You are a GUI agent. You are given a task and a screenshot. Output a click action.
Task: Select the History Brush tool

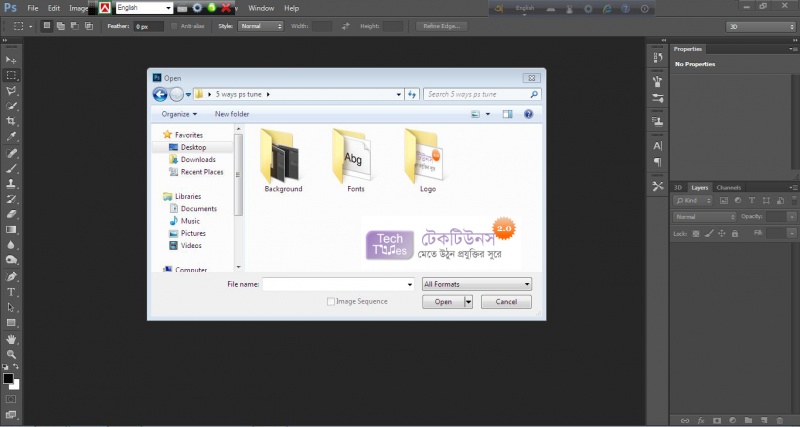click(x=11, y=199)
